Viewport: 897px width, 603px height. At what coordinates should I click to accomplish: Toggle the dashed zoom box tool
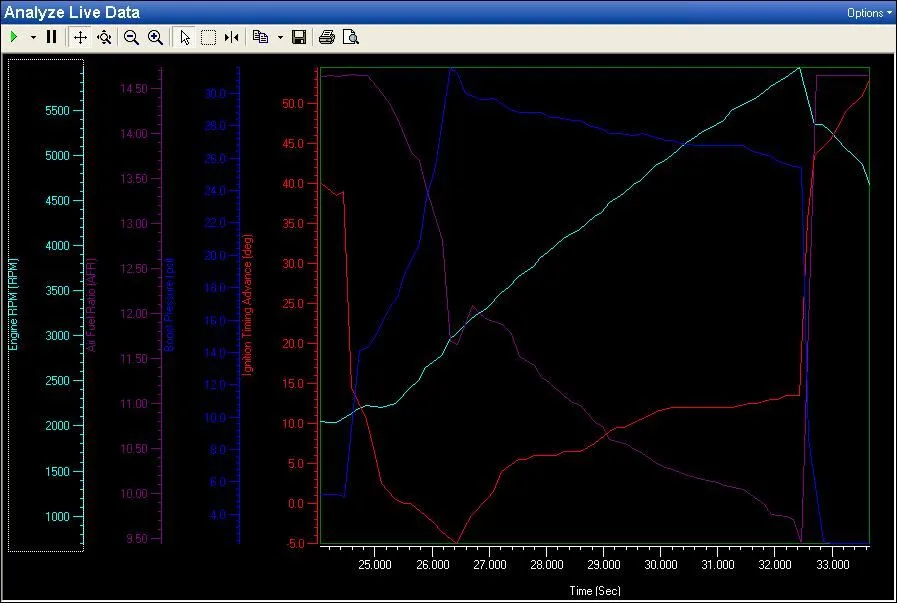pyautogui.click(x=208, y=37)
